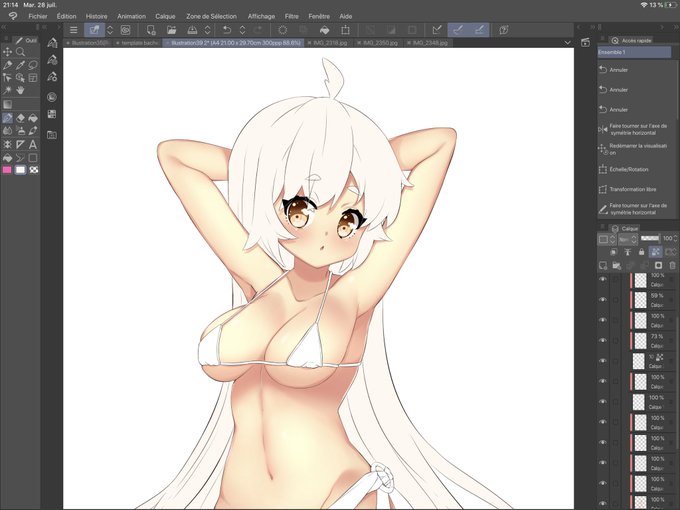The height and width of the screenshot is (510, 680).
Task: Select the Ruler tool
Action: pyautogui.click(x=20, y=144)
